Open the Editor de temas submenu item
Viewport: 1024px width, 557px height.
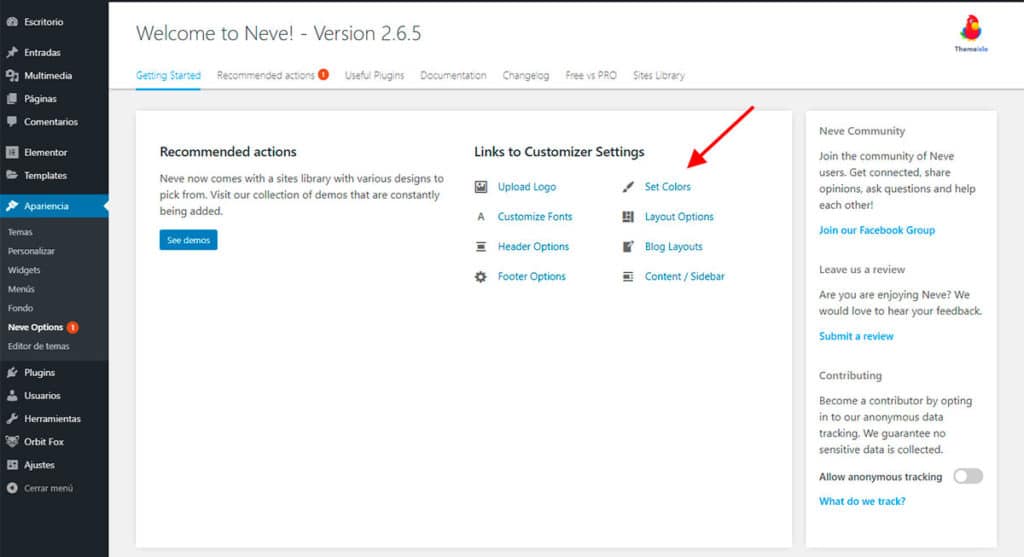tap(39, 346)
